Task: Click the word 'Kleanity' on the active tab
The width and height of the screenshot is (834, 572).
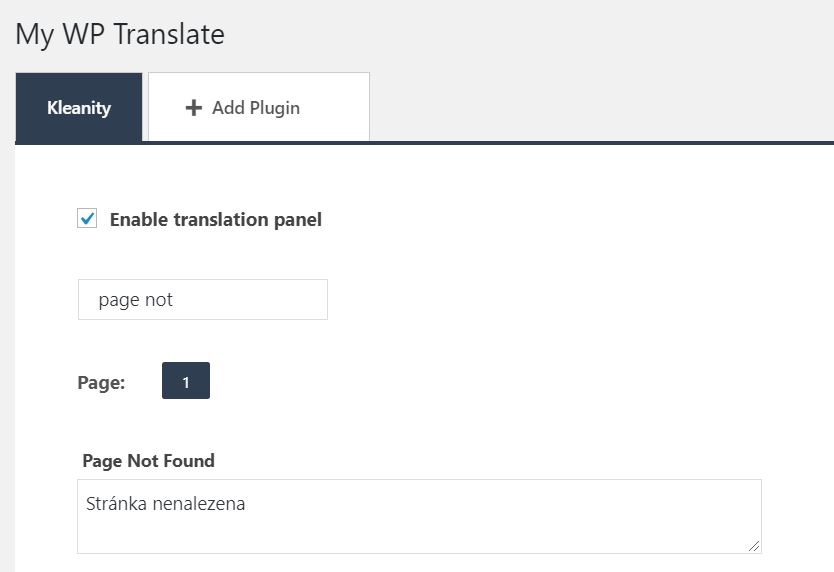Action: click(x=79, y=108)
